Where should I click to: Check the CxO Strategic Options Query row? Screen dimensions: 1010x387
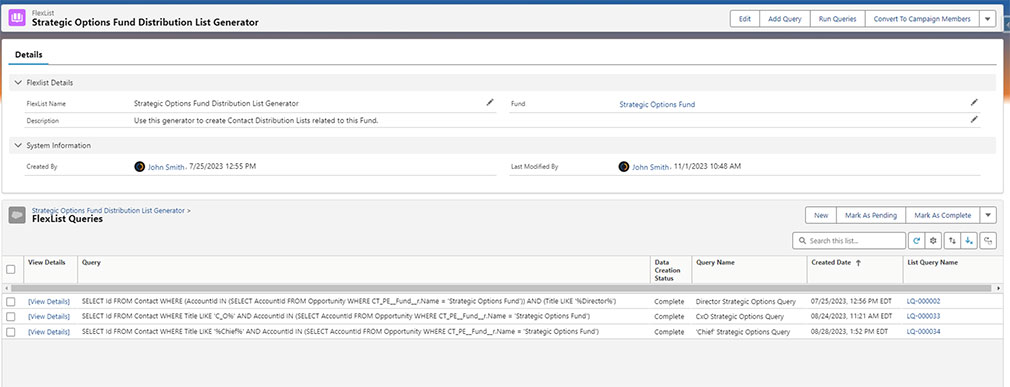(x=11, y=316)
